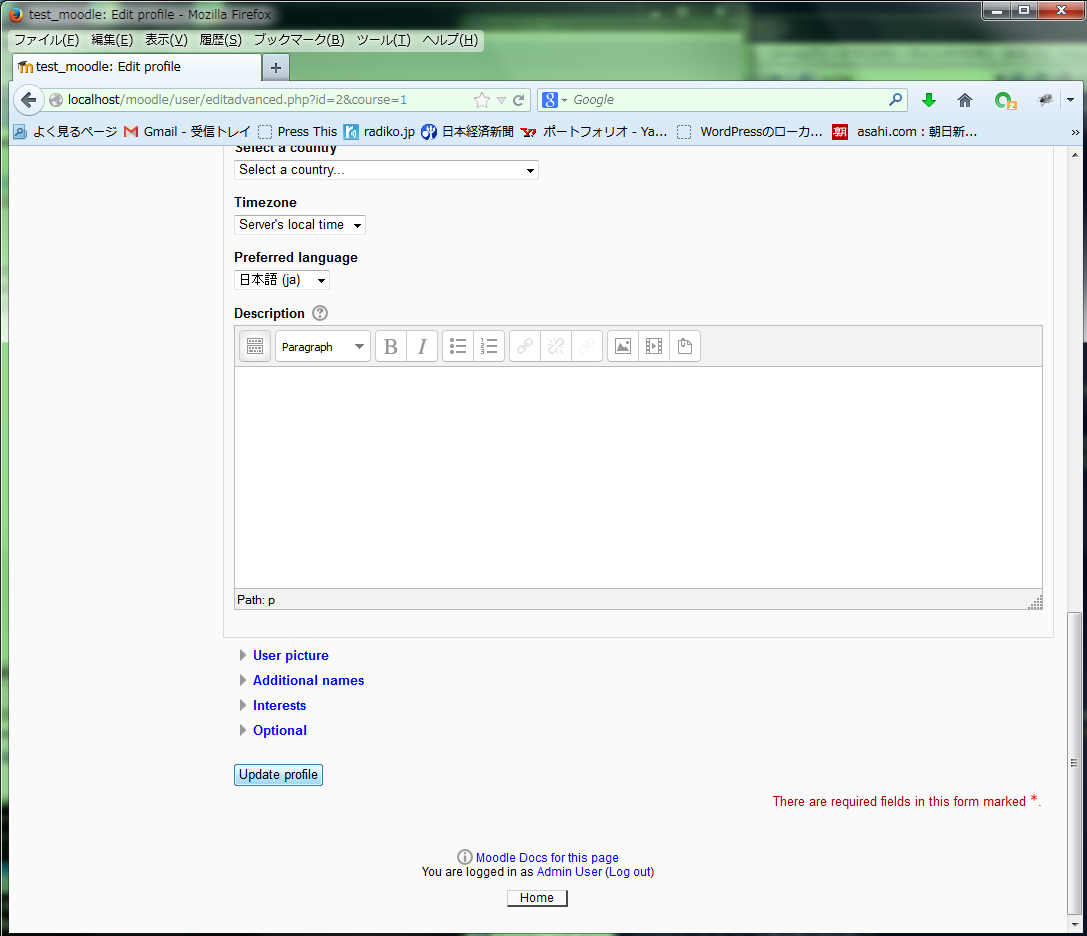Open the radiko.jp bookmark

pos(380,132)
